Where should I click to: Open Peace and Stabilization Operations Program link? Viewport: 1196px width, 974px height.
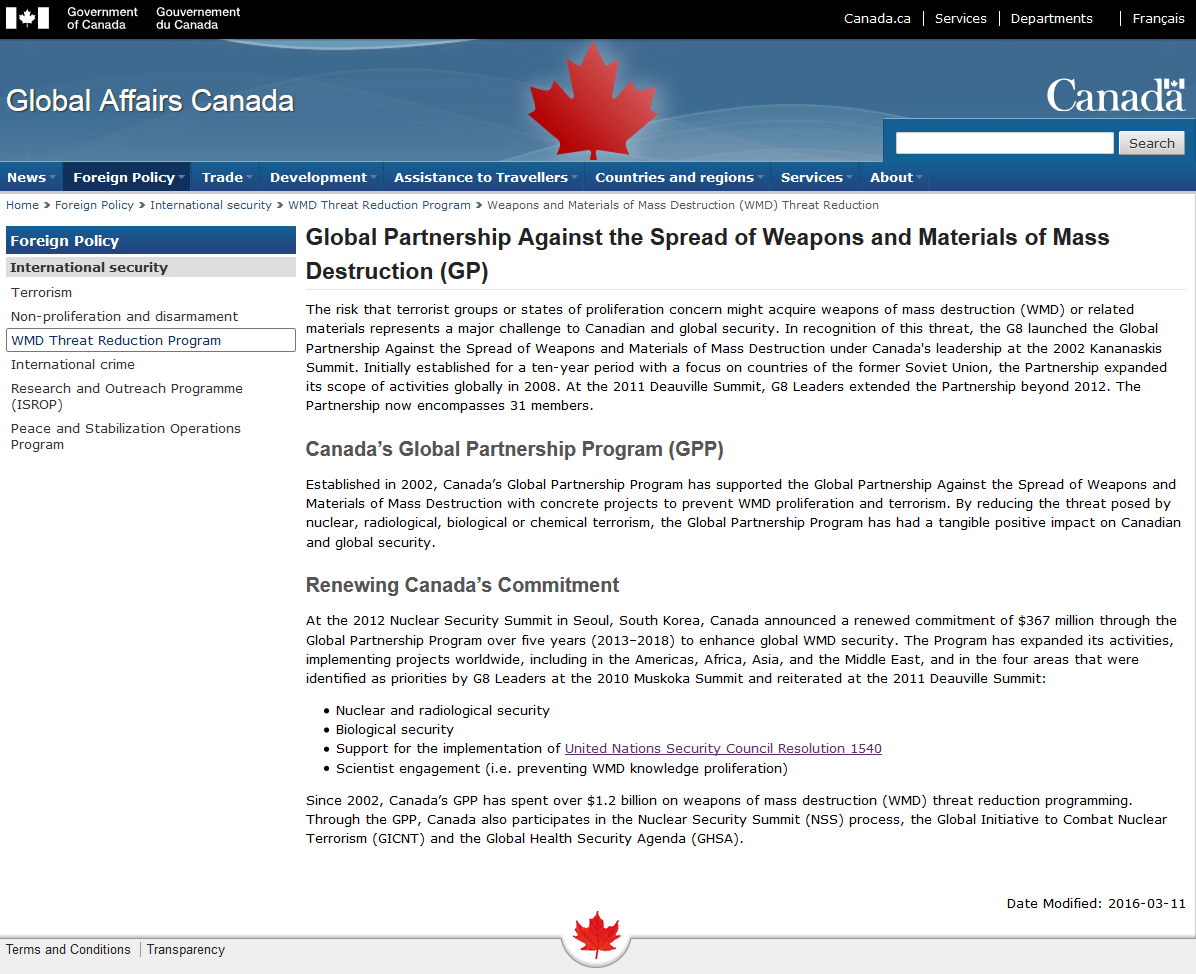coord(126,436)
